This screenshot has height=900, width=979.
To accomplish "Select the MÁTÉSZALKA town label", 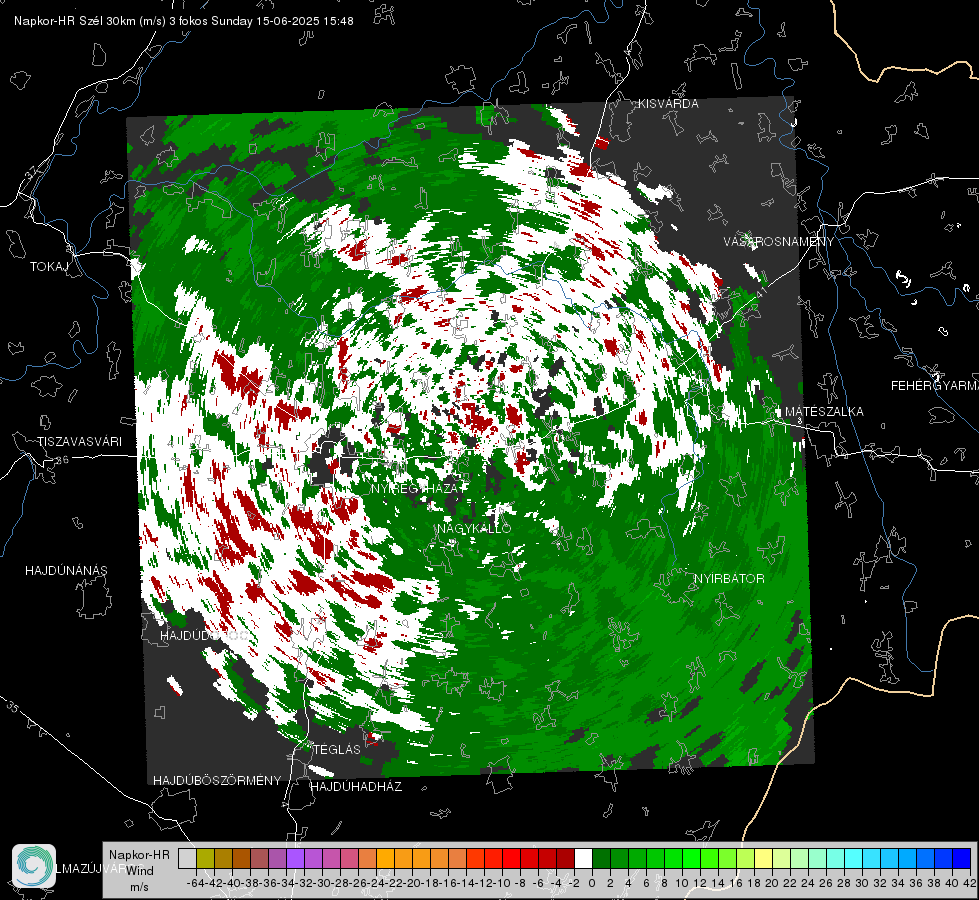I will [824, 411].
